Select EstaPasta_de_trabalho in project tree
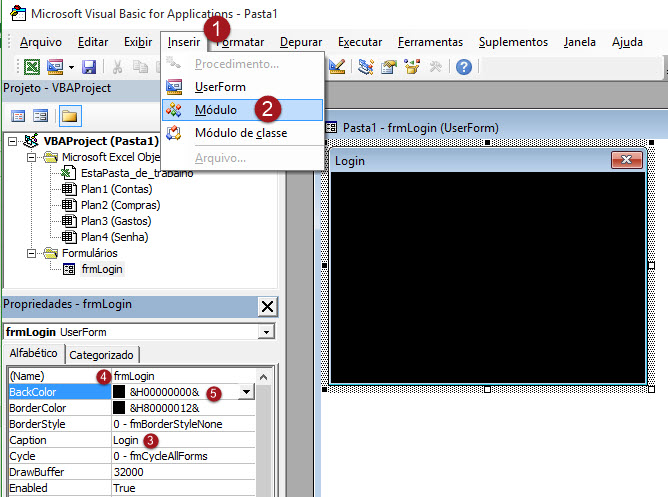 pyautogui.click(x=137, y=173)
